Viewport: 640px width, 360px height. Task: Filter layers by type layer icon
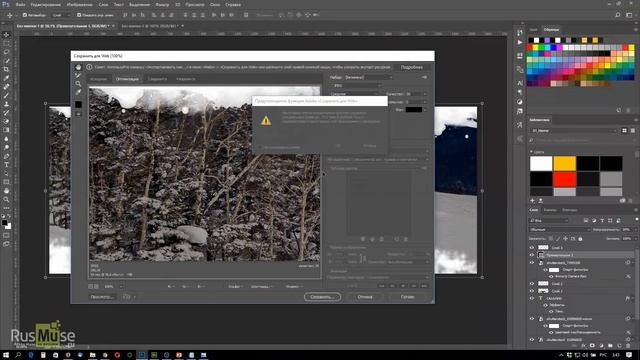(602, 220)
